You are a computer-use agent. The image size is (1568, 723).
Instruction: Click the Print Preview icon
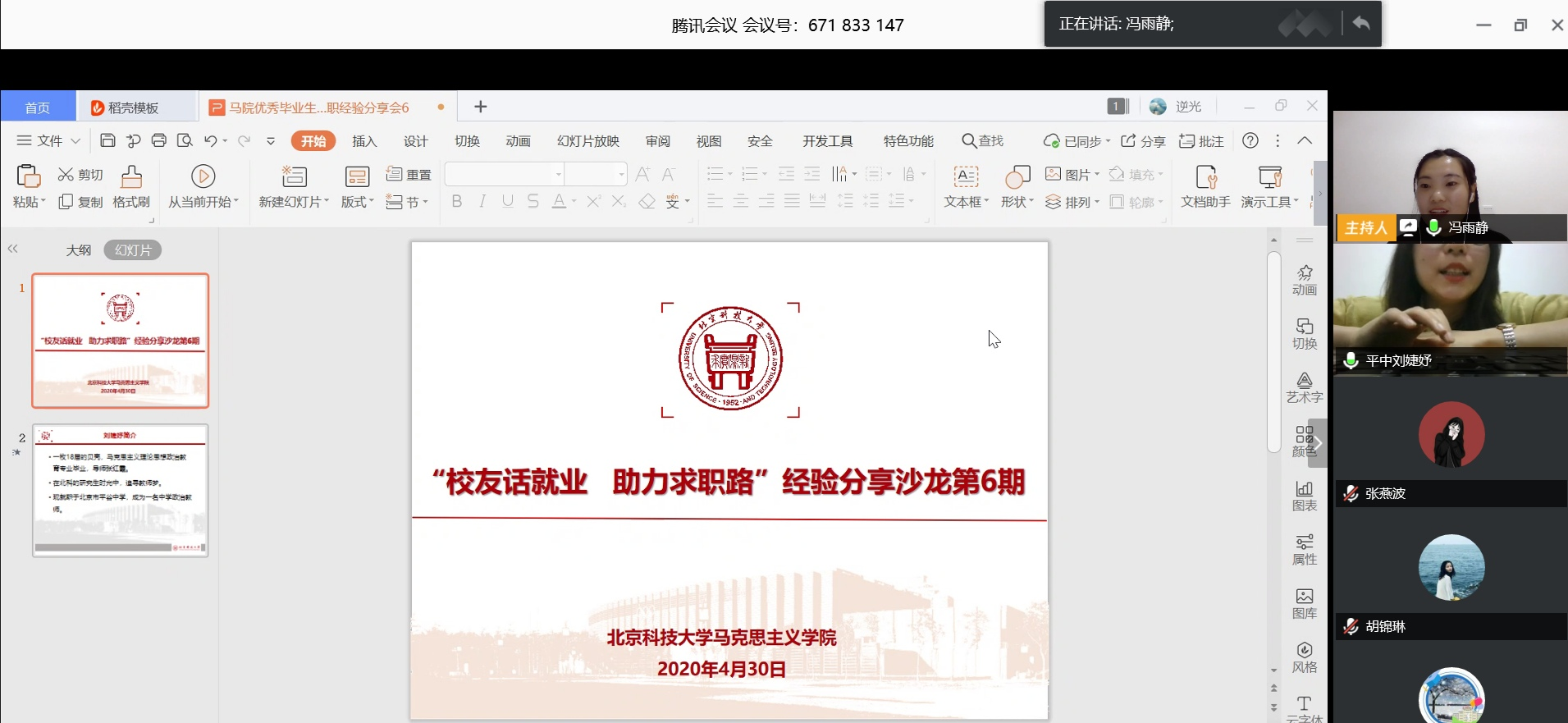(185, 140)
